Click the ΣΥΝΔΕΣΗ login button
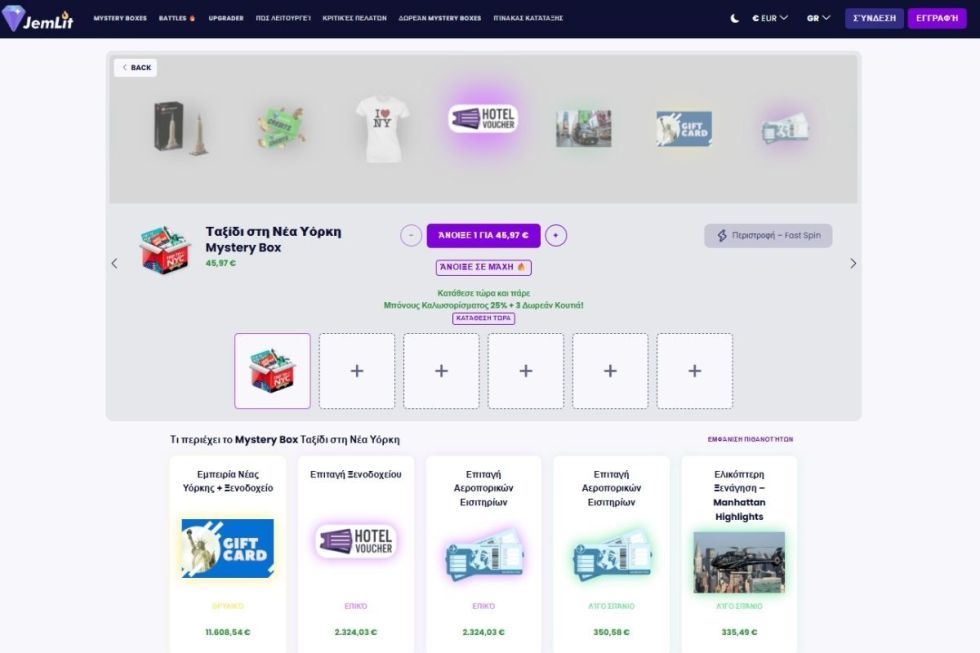Viewport: 980px width, 653px height. pos(874,18)
